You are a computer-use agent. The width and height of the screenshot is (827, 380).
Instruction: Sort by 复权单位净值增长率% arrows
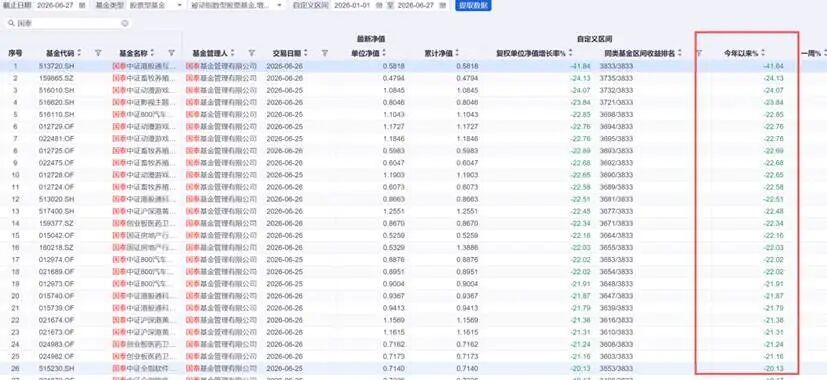571,53
